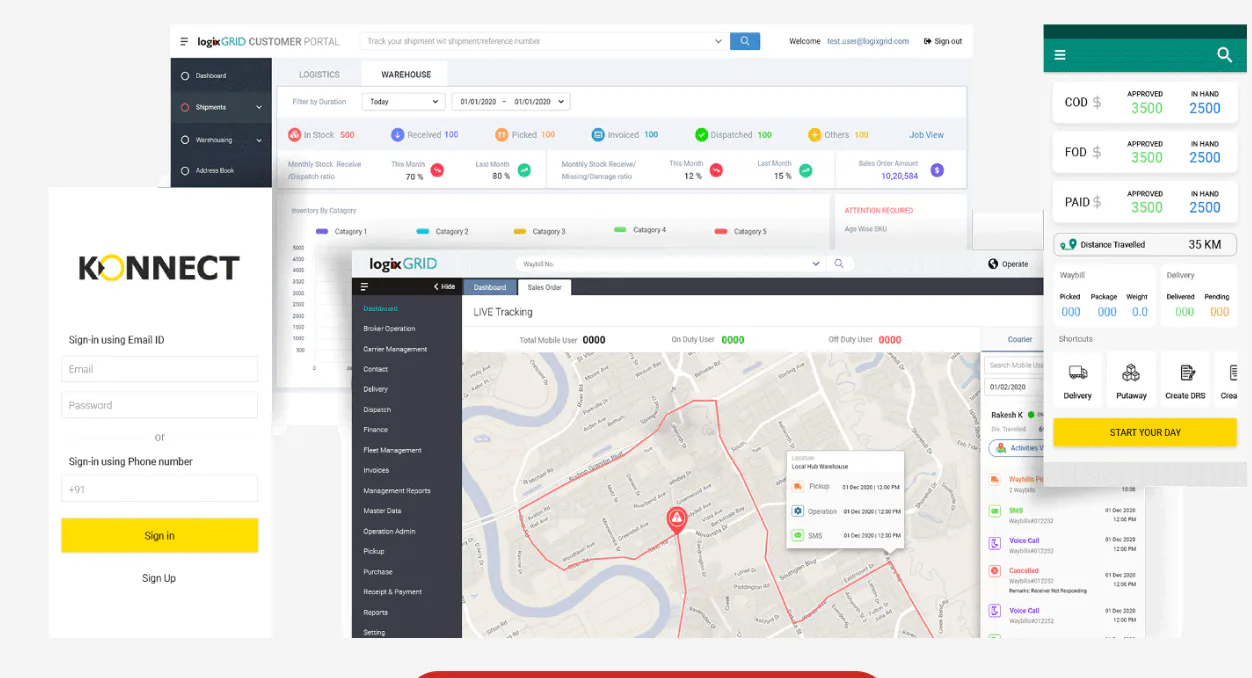The image size is (1252, 678).
Task: Click Operation gear icon in map popup
Action: (798, 511)
